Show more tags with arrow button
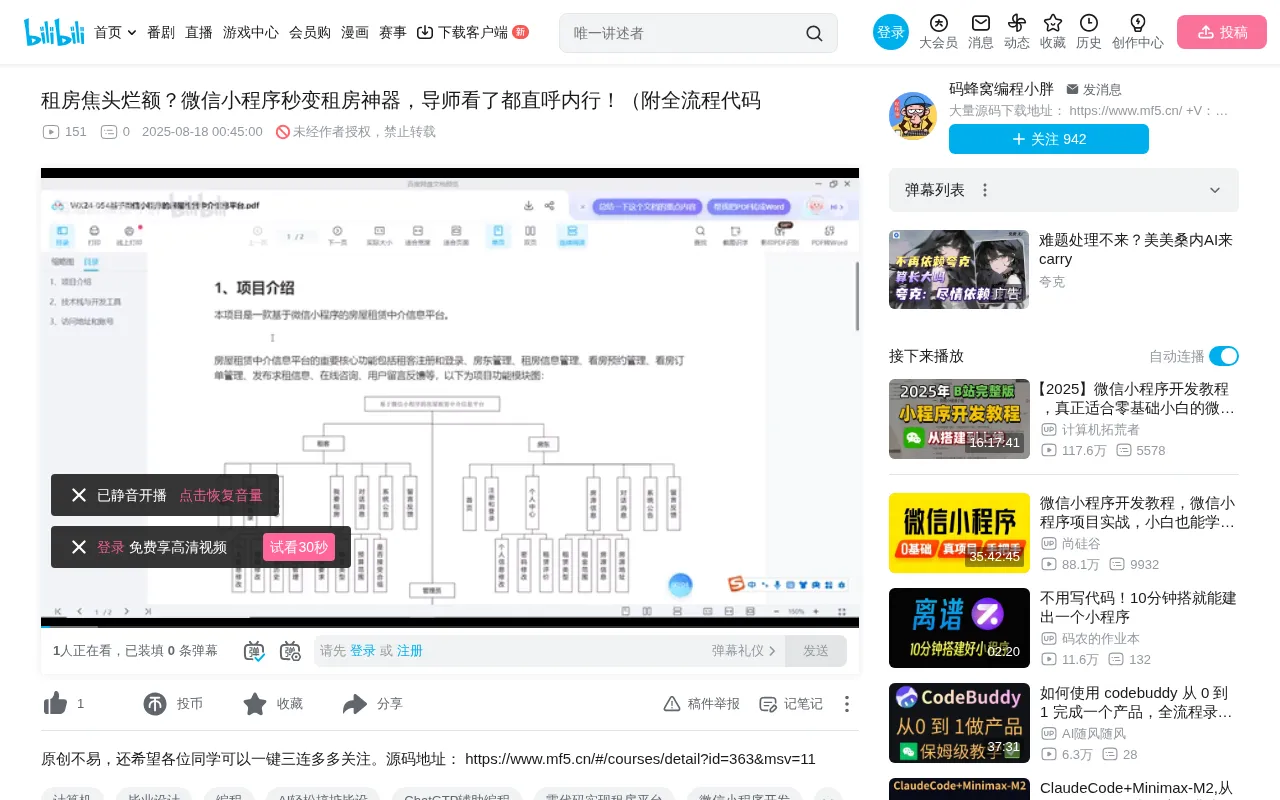Screen dimensions: 1280x800 pyautogui.click(x=828, y=798)
